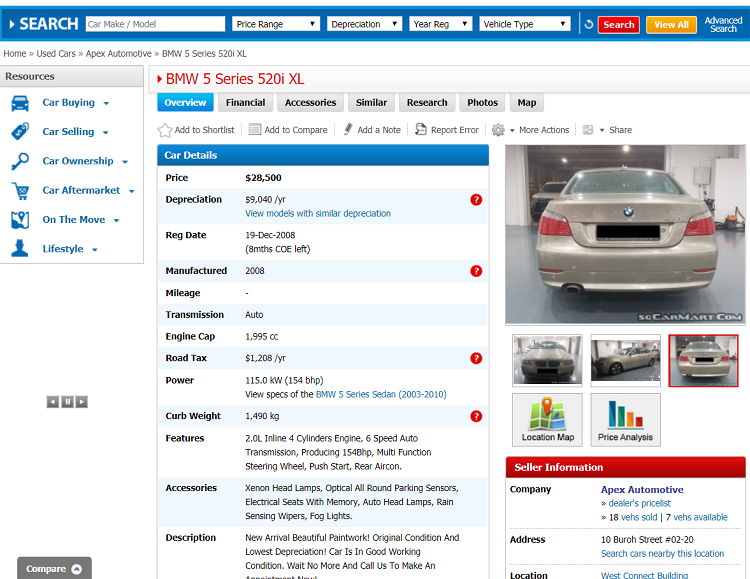
Task: Open the More Actions dropdown
Action: (539, 130)
